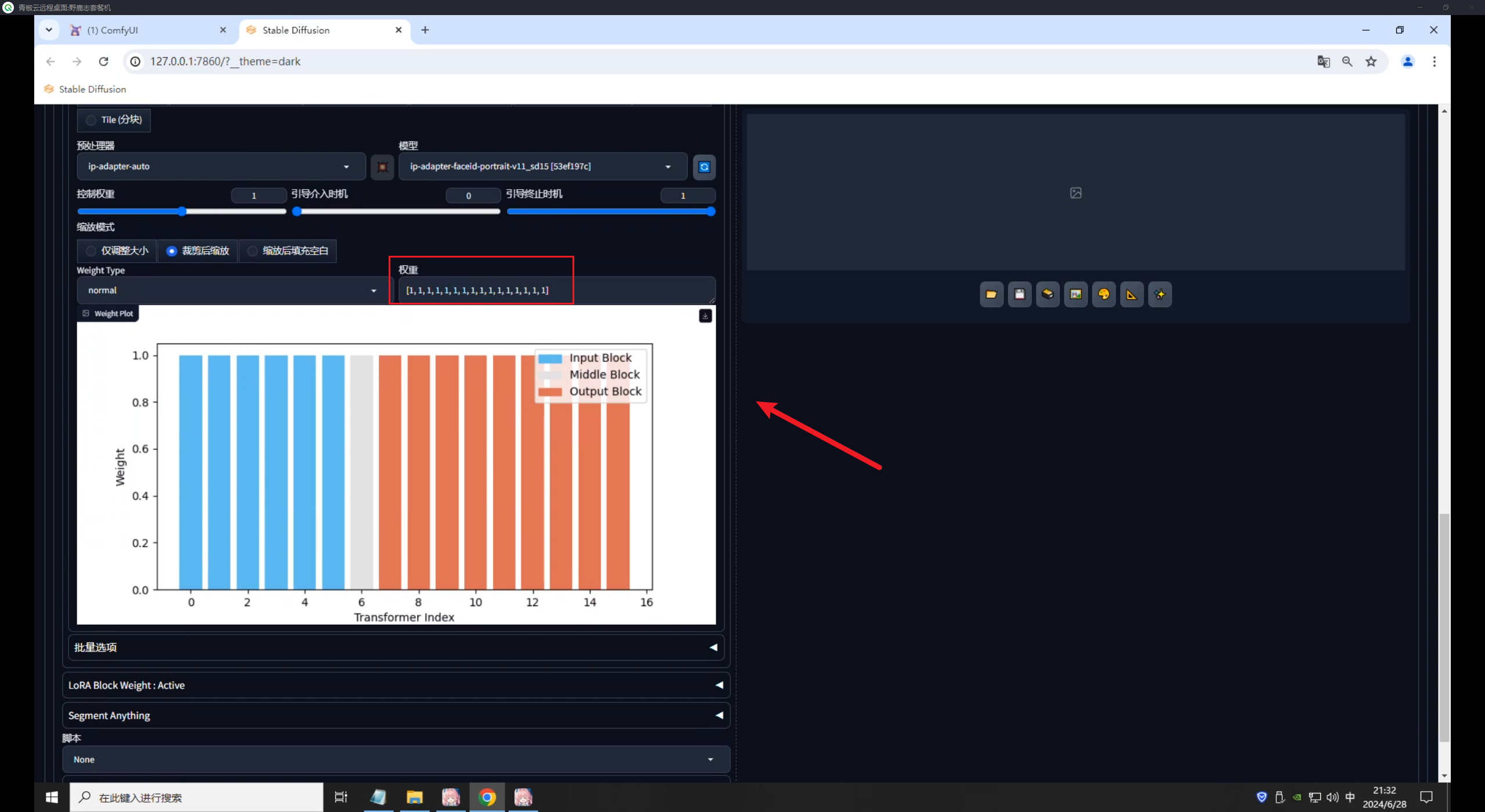Open the Chrome profile avatar
Image resolution: width=1485 pixels, height=812 pixels.
1408,61
